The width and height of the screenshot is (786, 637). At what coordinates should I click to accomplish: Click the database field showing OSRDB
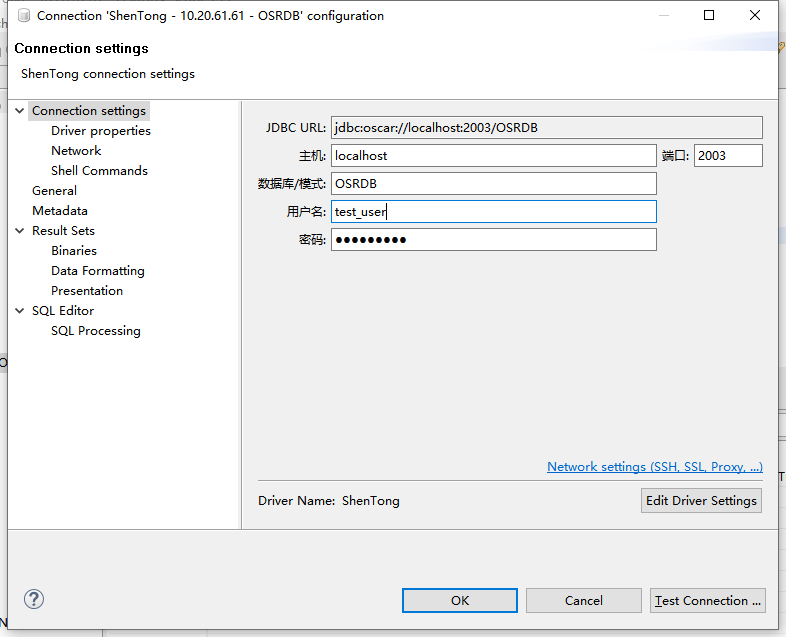click(x=494, y=184)
